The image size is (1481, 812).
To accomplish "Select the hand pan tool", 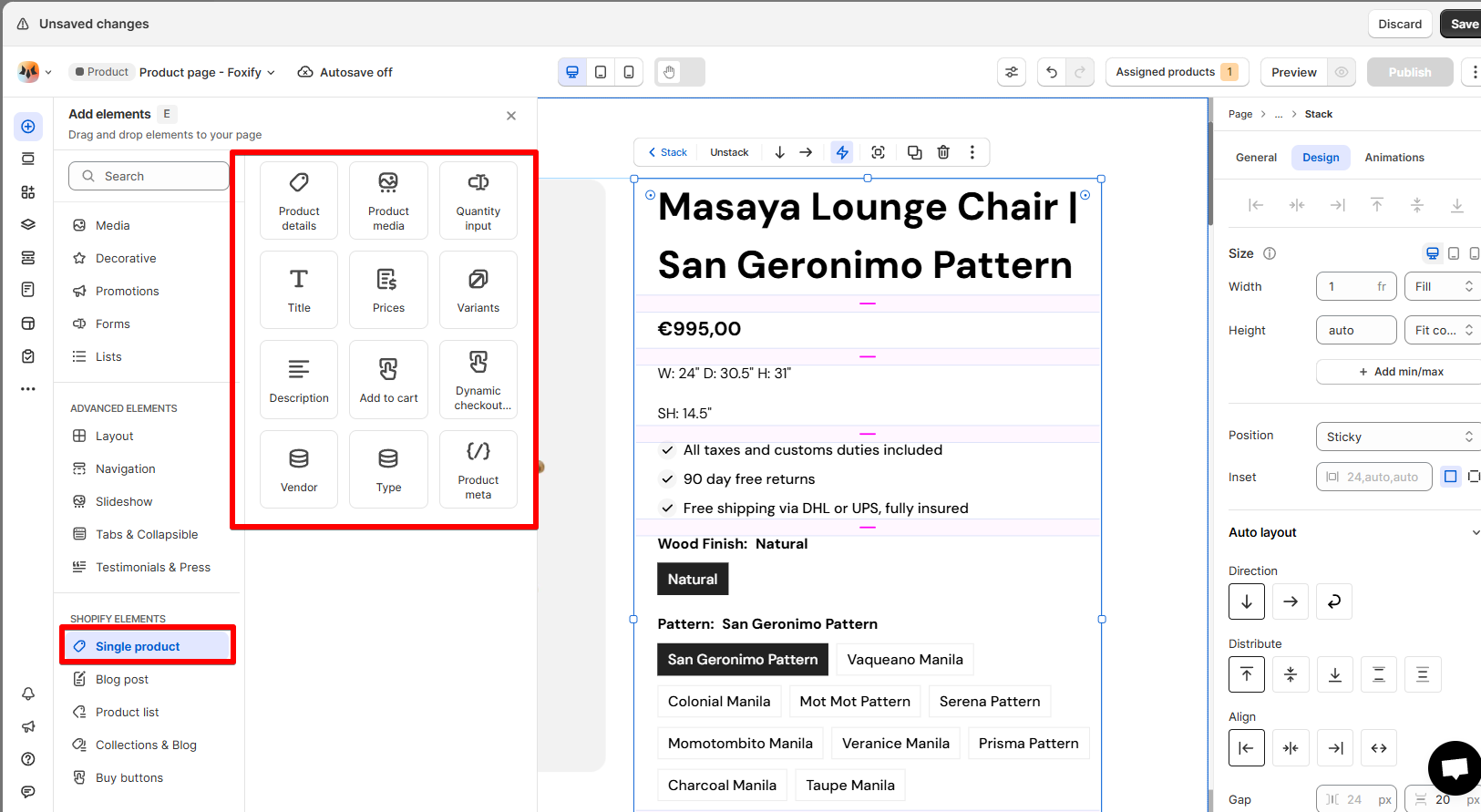I will point(669,72).
